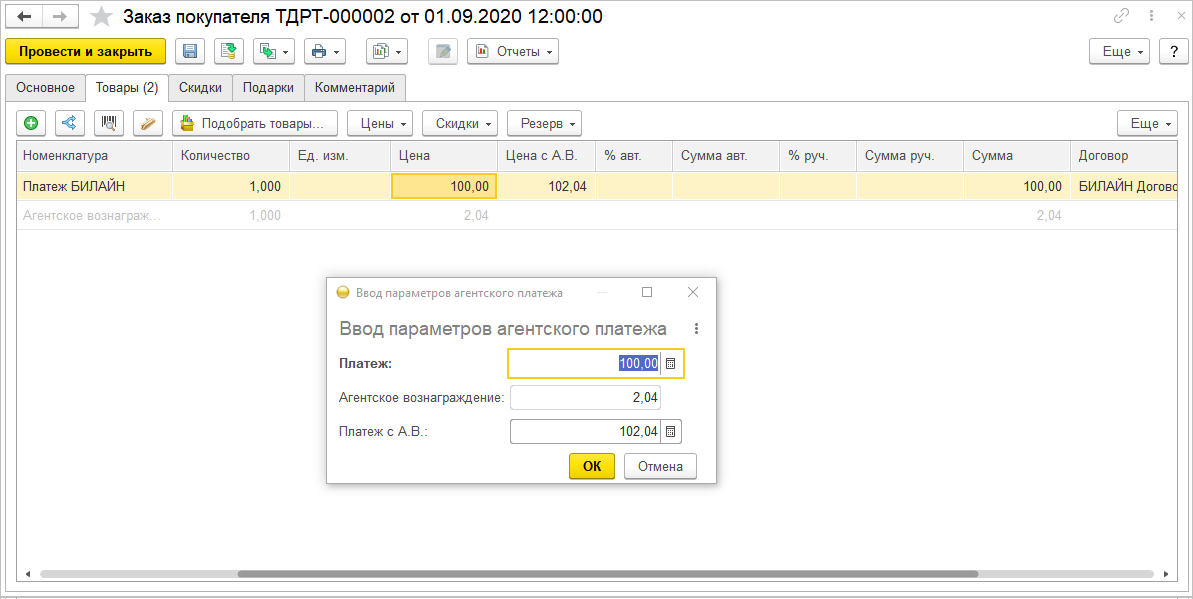Open the Скидки dropdown in the table toolbar
The width and height of the screenshot is (1193, 599).
coord(460,123)
